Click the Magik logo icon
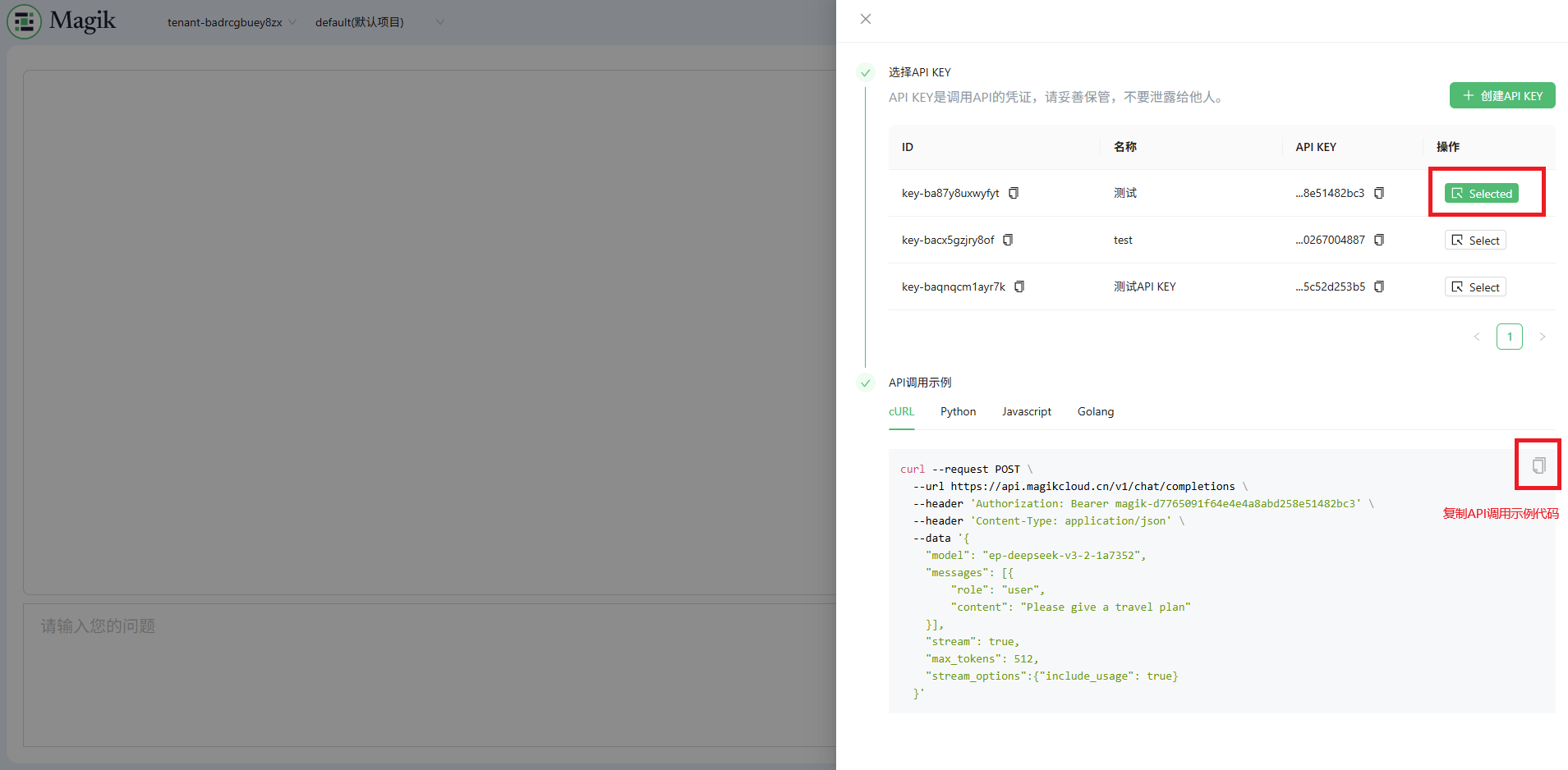The height and width of the screenshot is (770, 1568). (25, 21)
